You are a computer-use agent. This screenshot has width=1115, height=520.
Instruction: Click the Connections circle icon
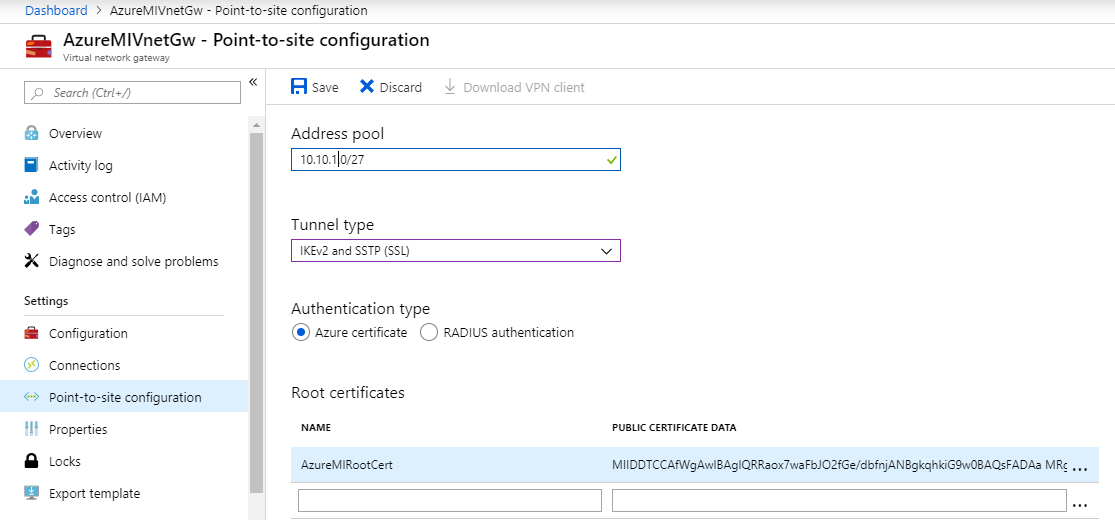coord(31,365)
